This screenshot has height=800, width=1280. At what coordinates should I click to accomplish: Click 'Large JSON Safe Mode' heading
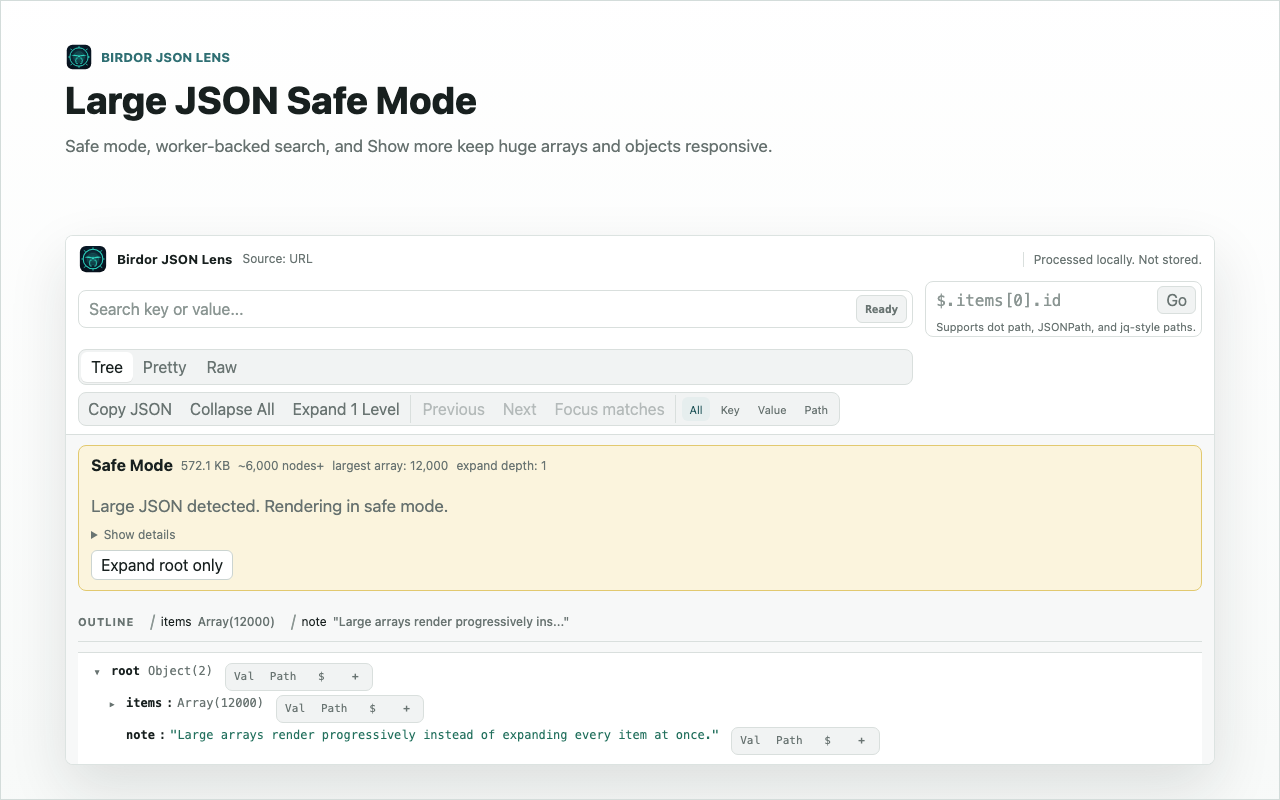[x=271, y=101]
